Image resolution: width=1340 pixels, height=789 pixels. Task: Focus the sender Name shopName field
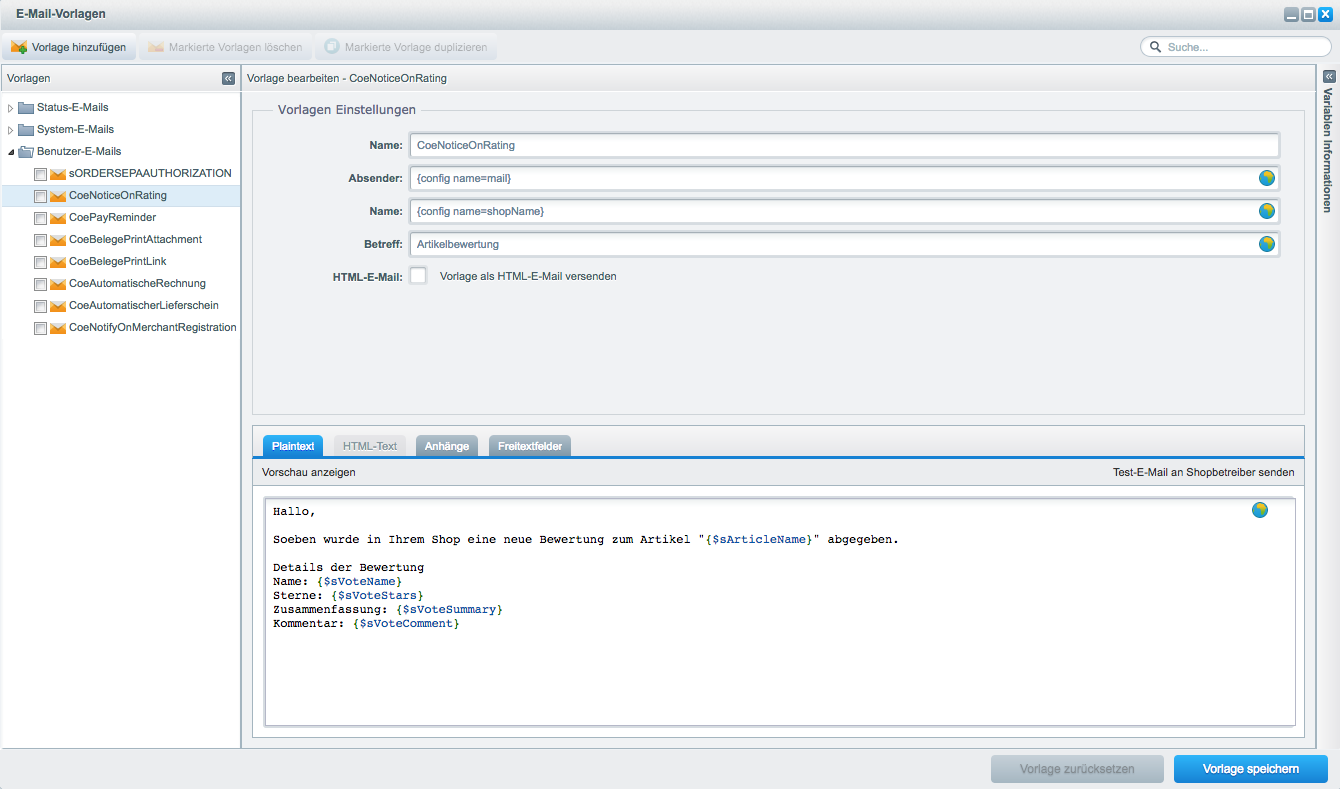(x=844, y=211)
